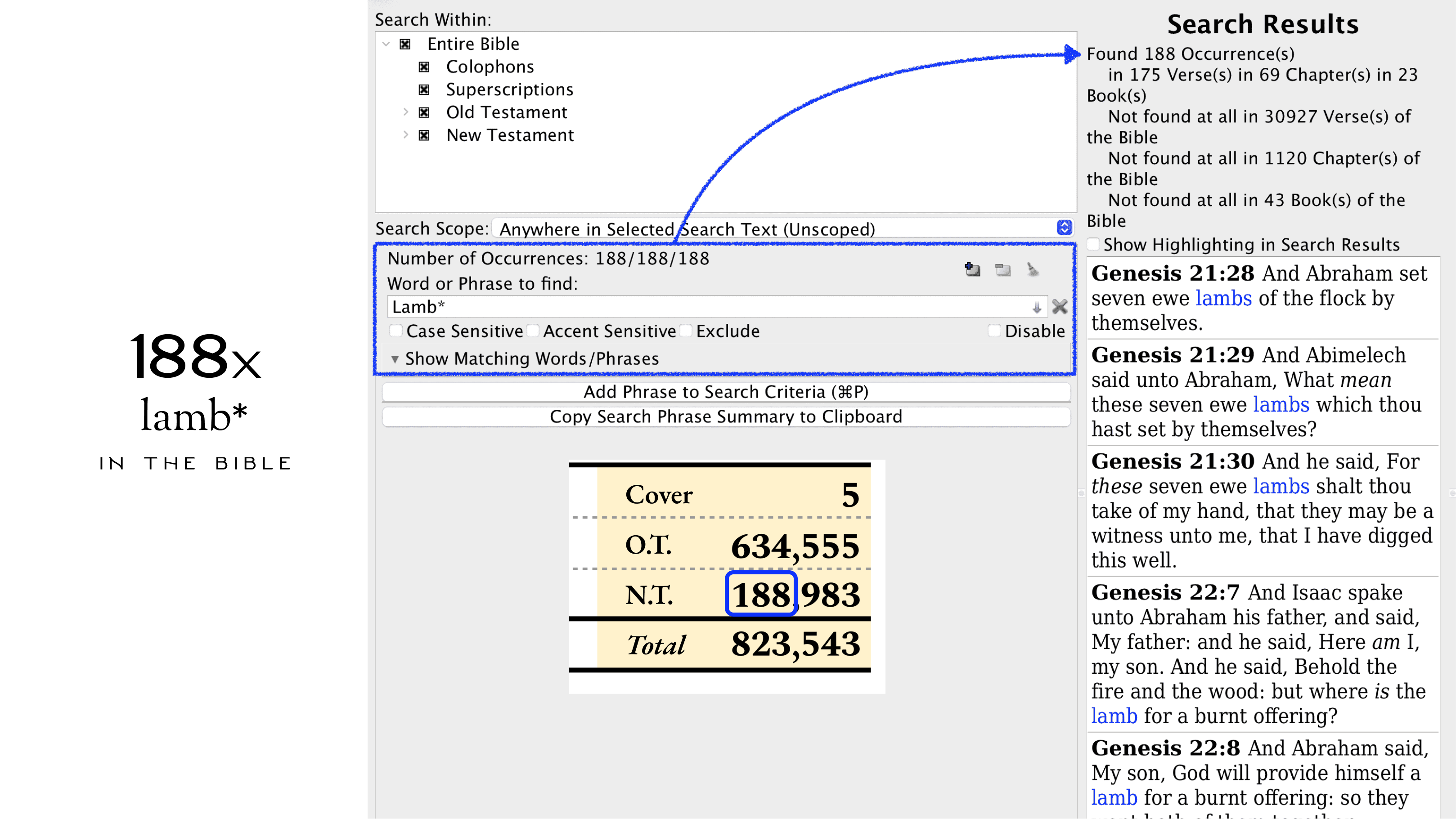The width and height of the screenshot is (1456, 819).
Task: Click the grayed window icon beside the plus icon
Action: coord(1003,270)
